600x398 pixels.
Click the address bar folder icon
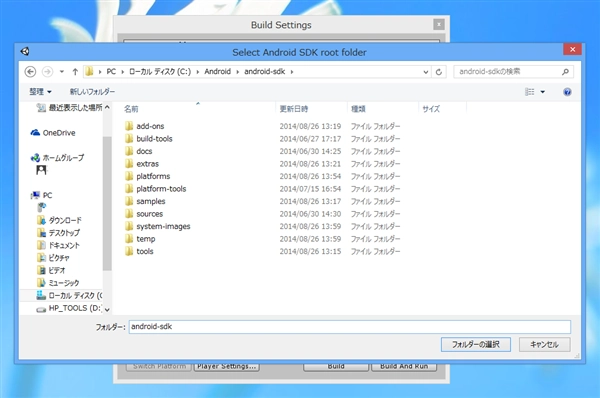coord(89,71)
